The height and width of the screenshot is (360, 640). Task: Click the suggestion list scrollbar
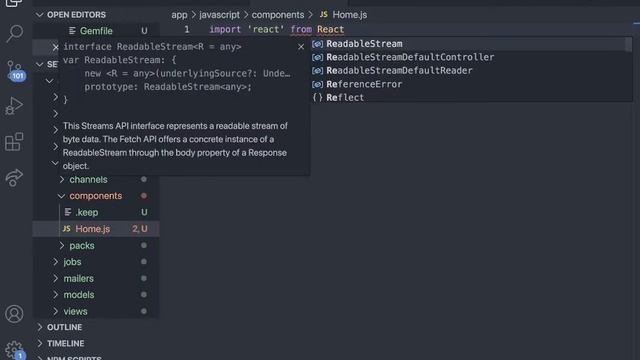point(629,44)
